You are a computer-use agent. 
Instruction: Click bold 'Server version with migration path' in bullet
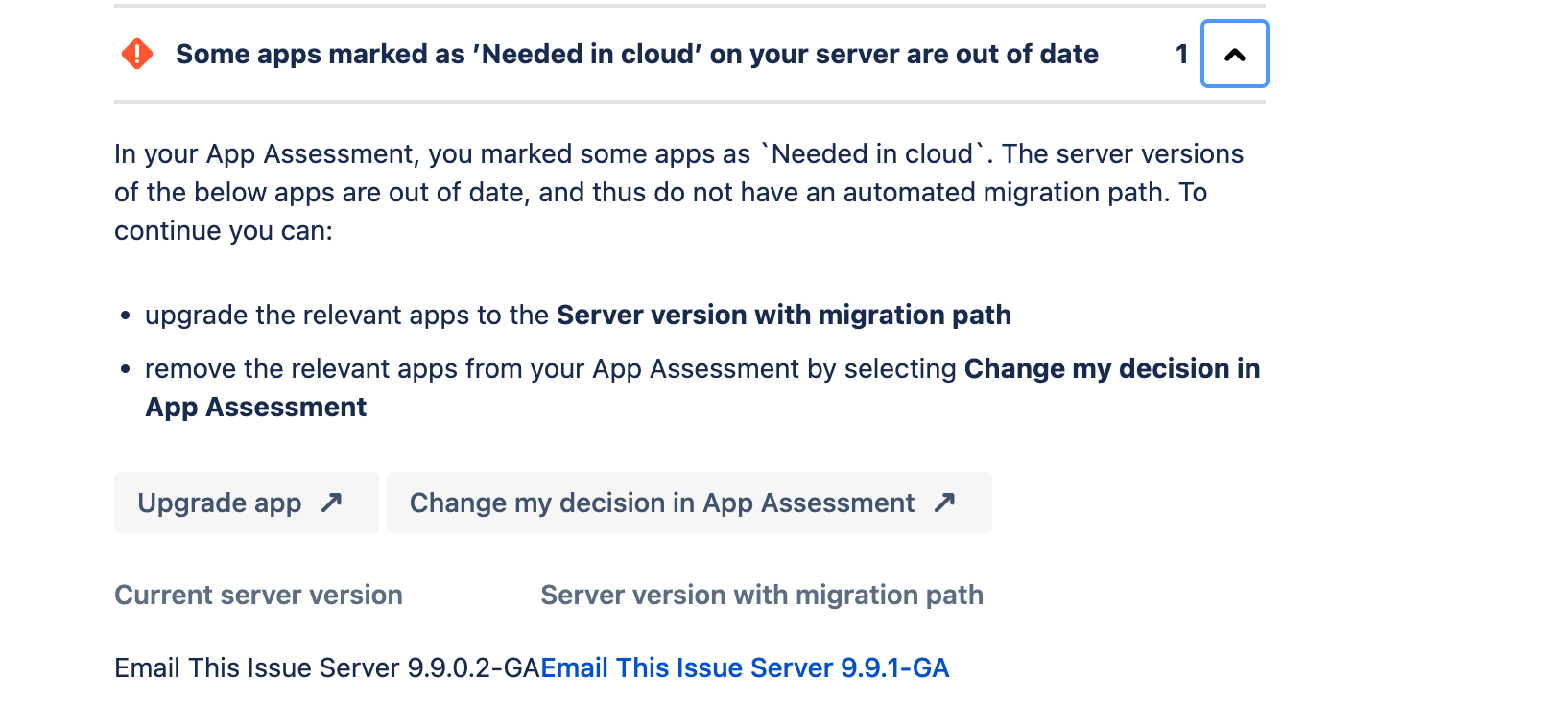[783, 315]
